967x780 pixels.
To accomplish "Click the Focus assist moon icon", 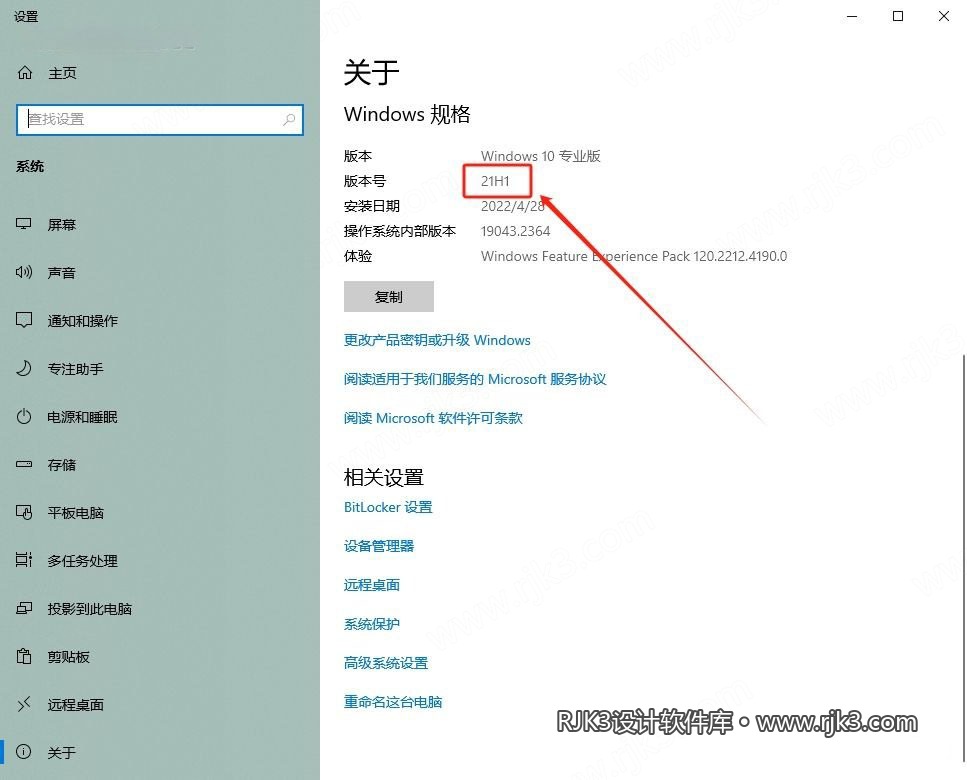I will point(23,368).
